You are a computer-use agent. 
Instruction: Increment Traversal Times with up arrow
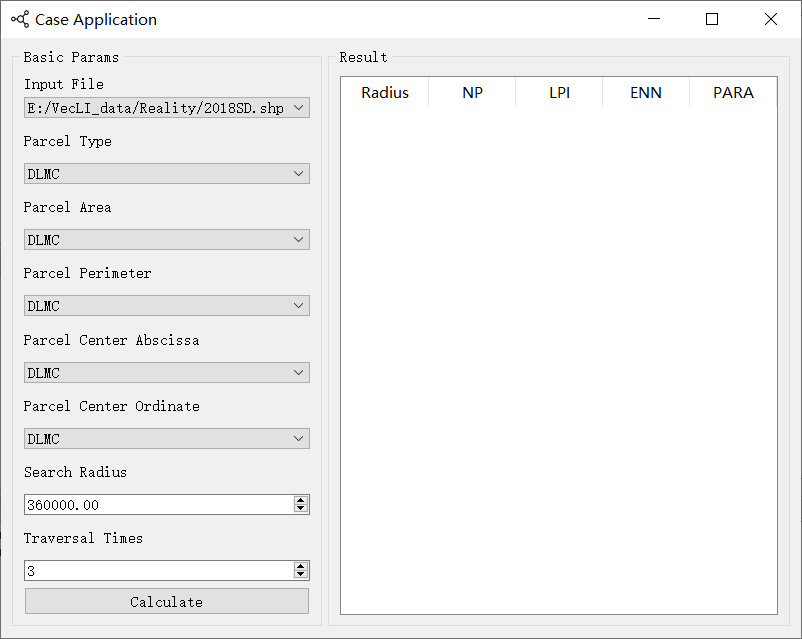pos(301,566)
